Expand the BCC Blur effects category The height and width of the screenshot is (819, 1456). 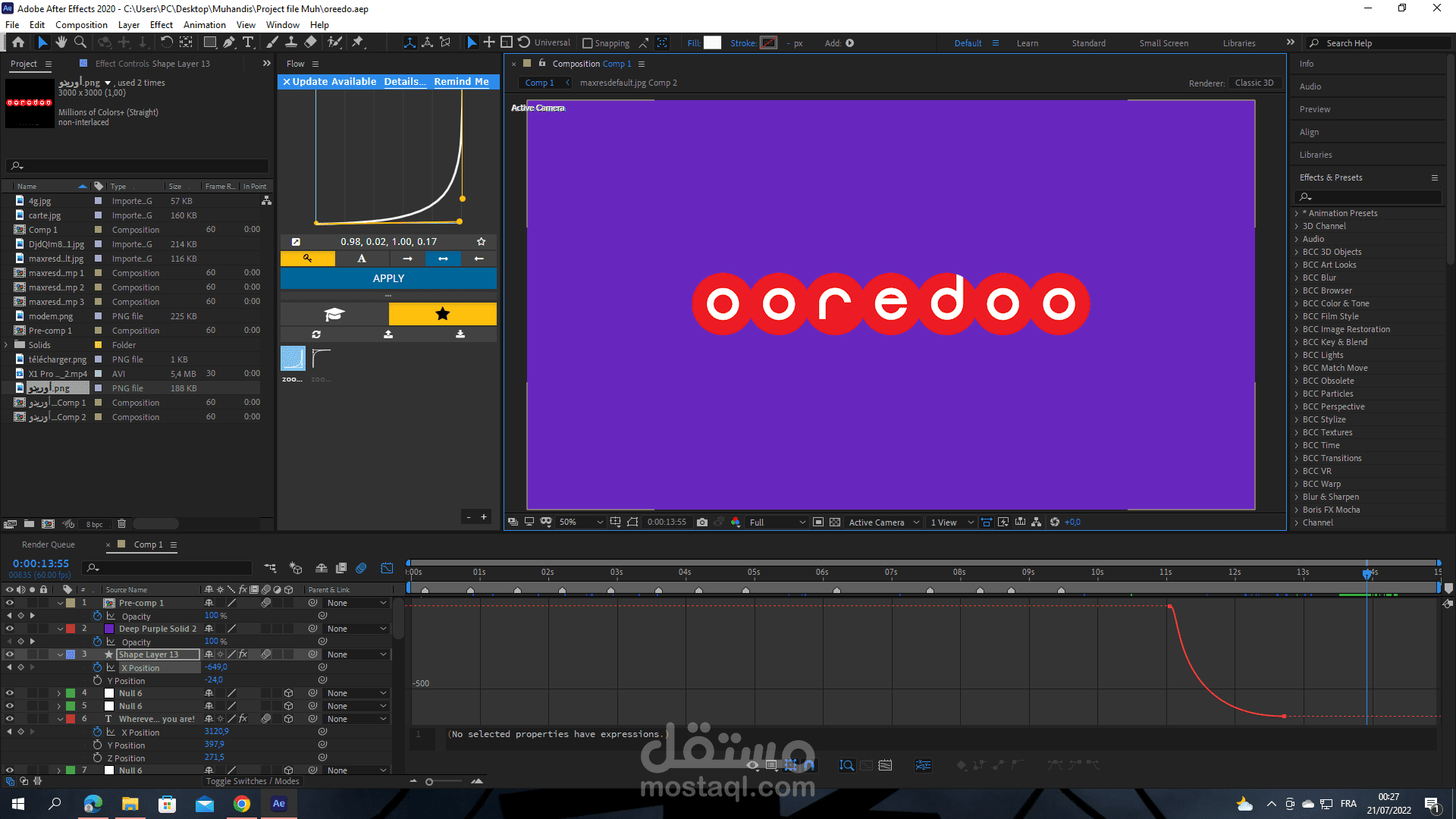tap(1297, 278)
